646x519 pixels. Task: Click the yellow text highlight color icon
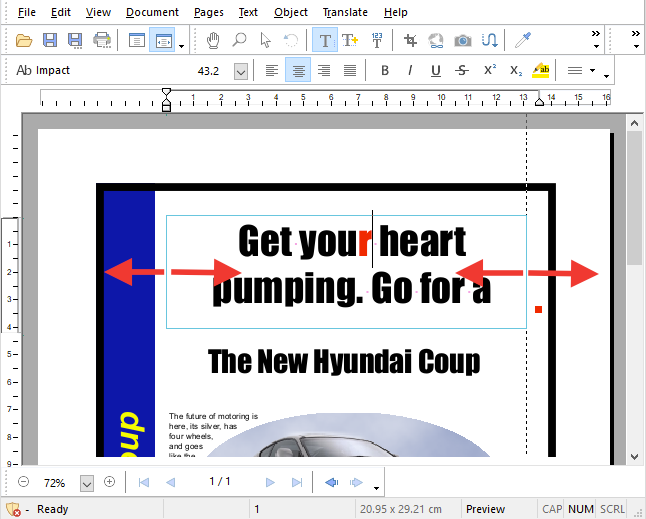(541, 70)
